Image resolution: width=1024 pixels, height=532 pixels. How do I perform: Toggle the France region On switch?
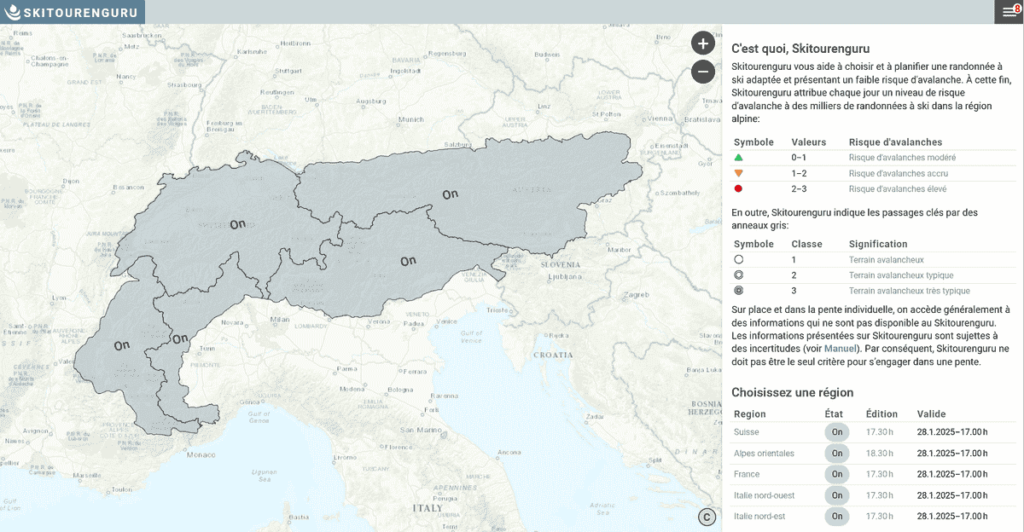point(837,474)
